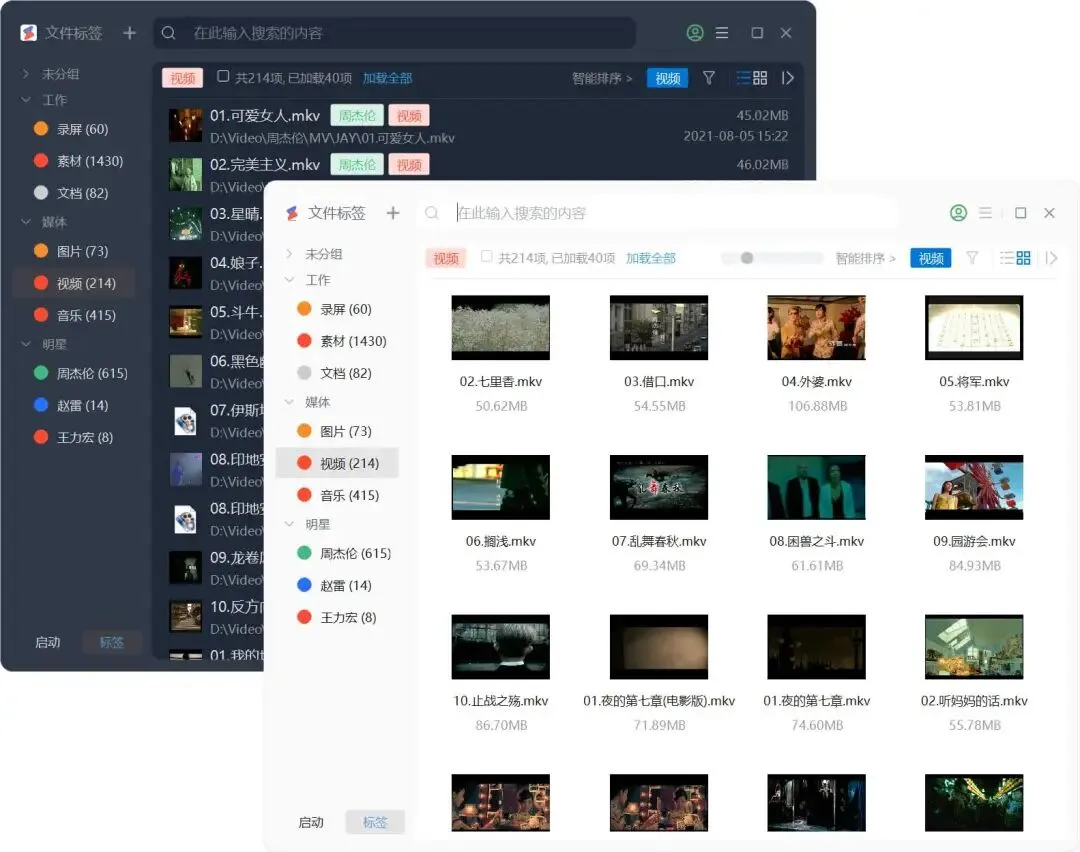Switch to grid view in the dark window

click(x=760, y=78)
